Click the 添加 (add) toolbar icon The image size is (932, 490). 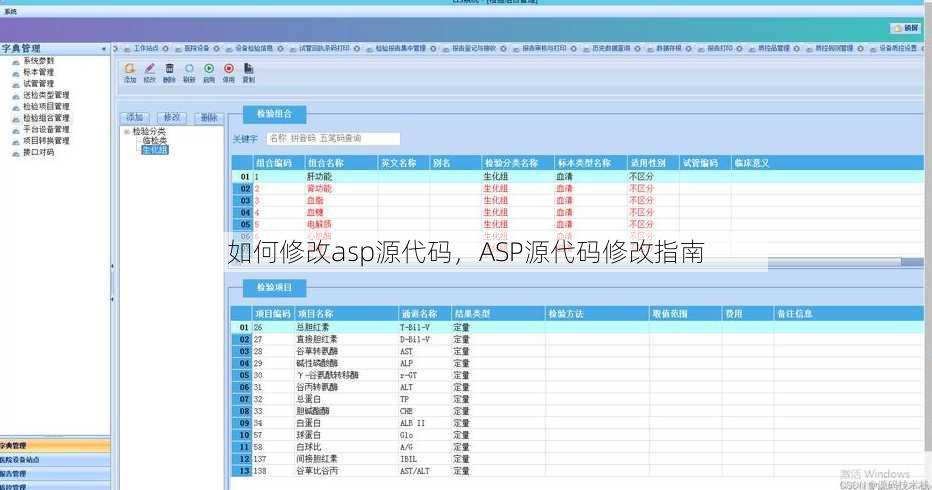pos(130,69)
